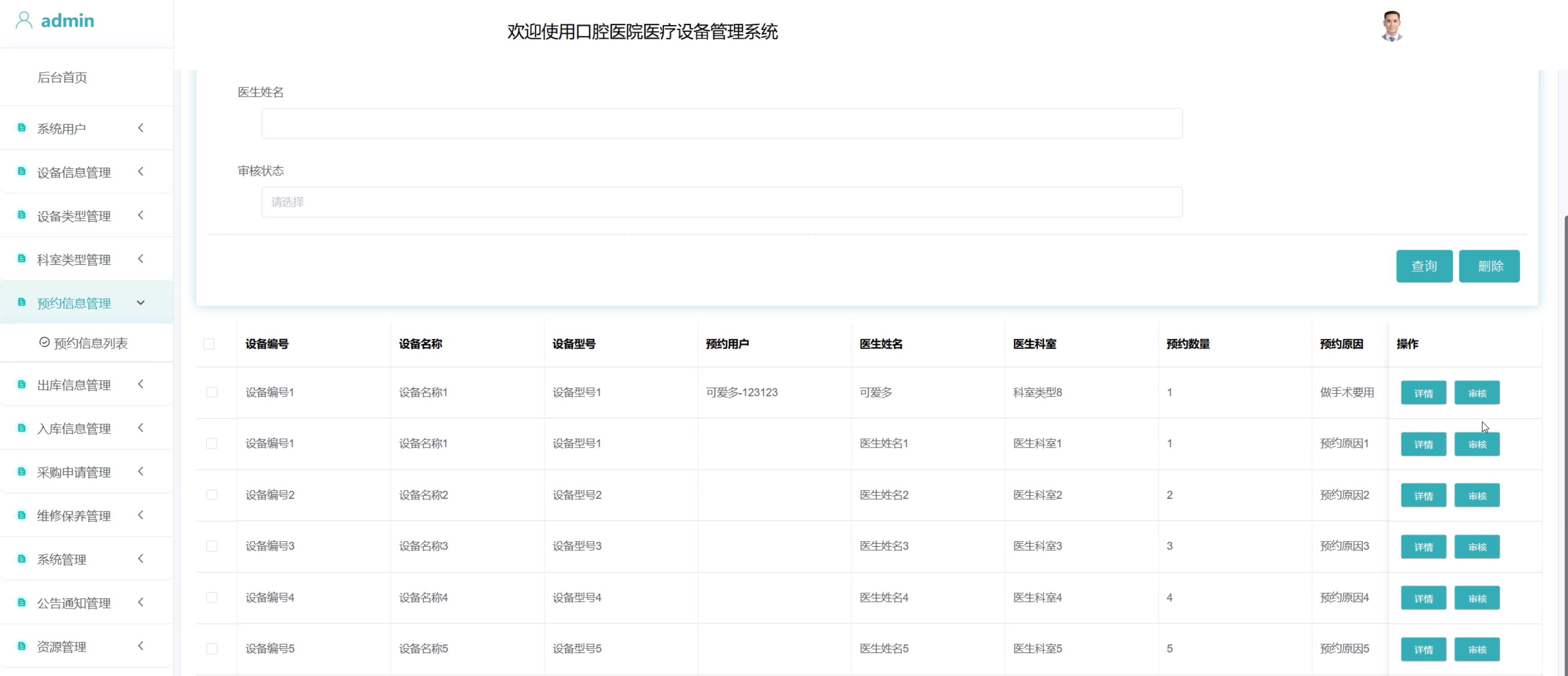View 详情 for 预约原因1 row

tap(1424, 444)
